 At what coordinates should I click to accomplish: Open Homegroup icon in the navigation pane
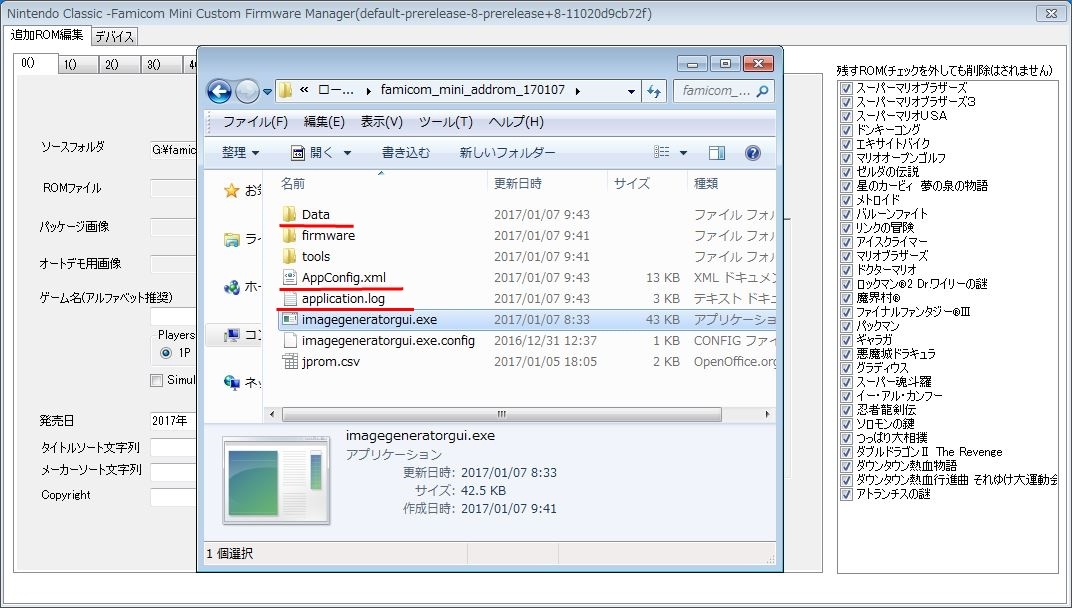click(232, 287)
